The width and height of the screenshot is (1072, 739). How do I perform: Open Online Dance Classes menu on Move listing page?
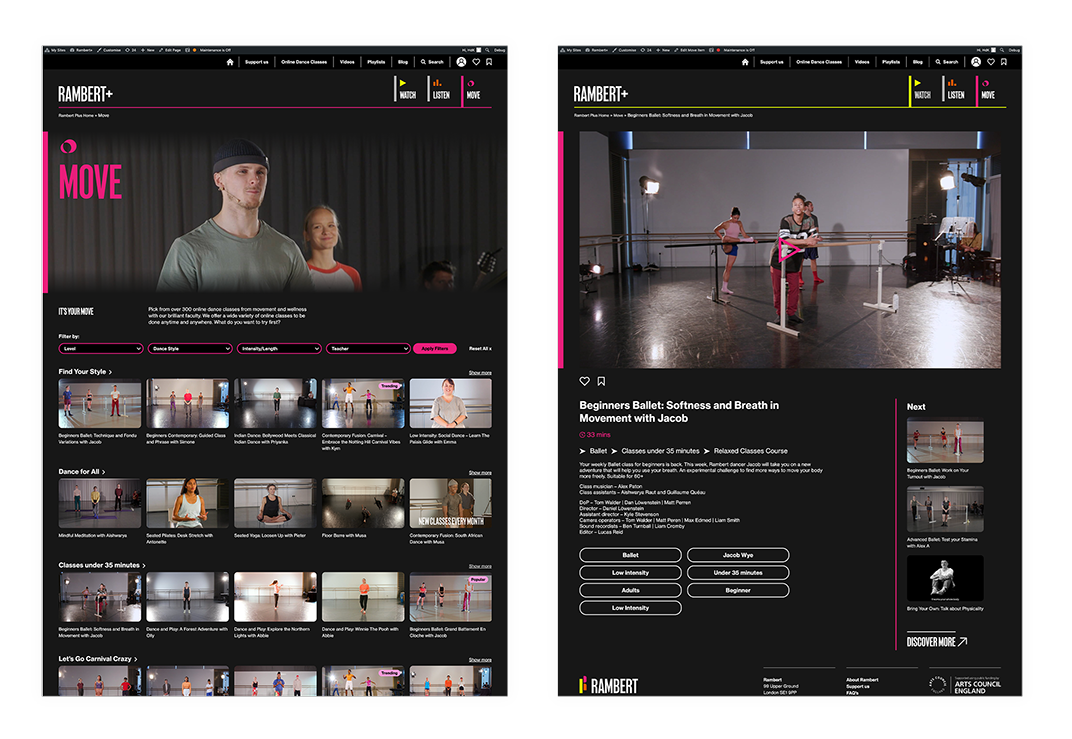click(x=304, y=62)
